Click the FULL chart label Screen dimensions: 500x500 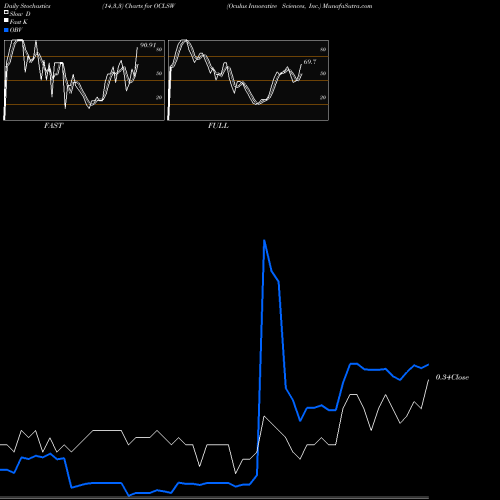pyautogui.click(x=218, y=126)
